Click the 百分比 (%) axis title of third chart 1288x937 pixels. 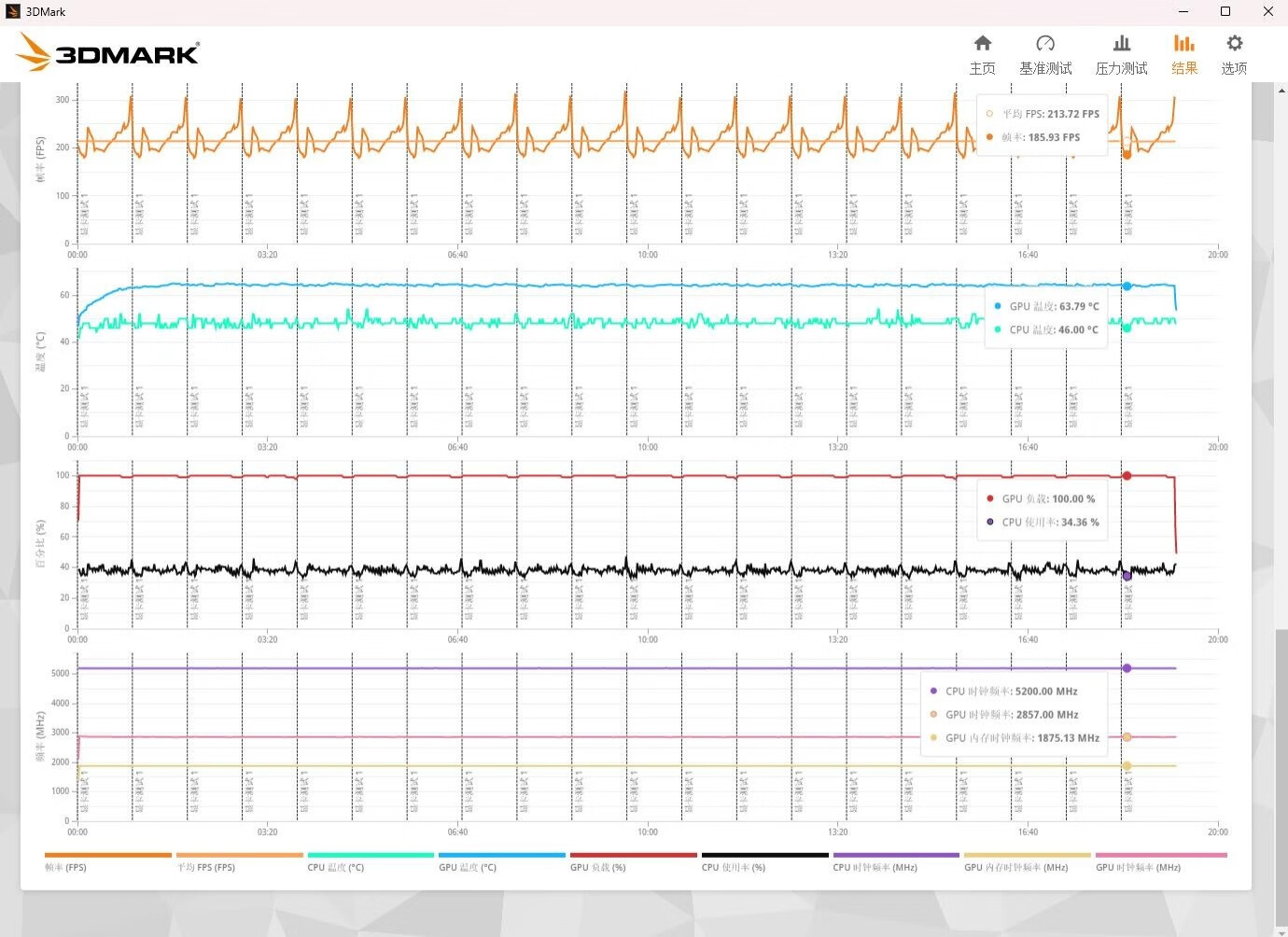click(40, 546)
